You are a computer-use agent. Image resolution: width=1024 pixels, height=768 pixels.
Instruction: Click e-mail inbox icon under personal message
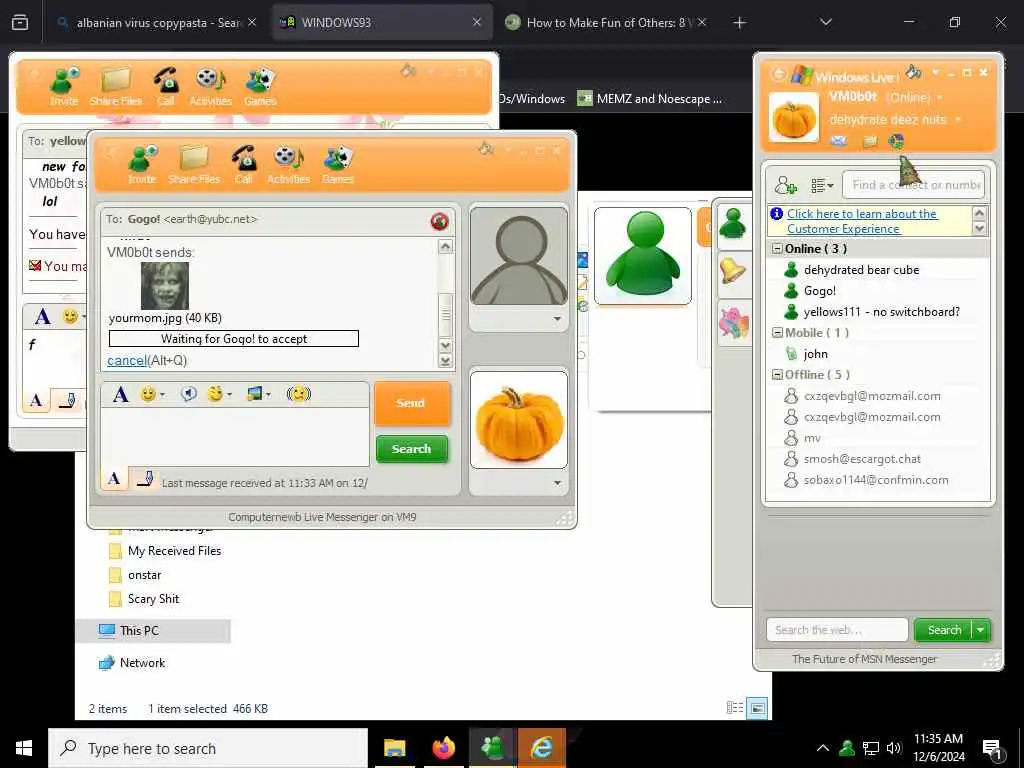click(x=839, y=140)
